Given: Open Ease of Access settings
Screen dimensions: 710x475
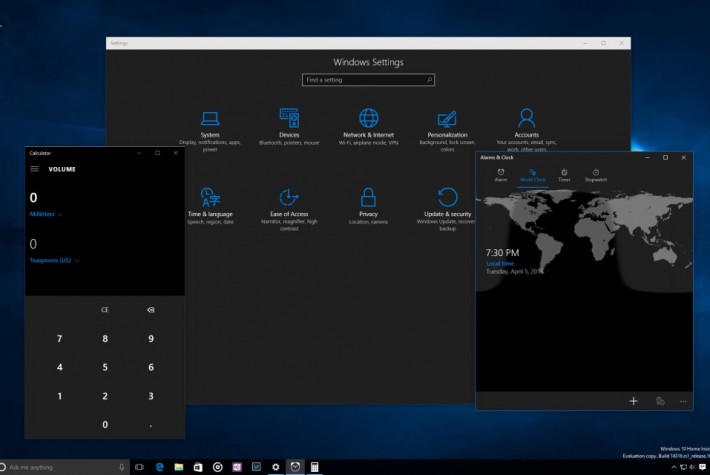Looking at the screenshot, I should coord(289,210).
